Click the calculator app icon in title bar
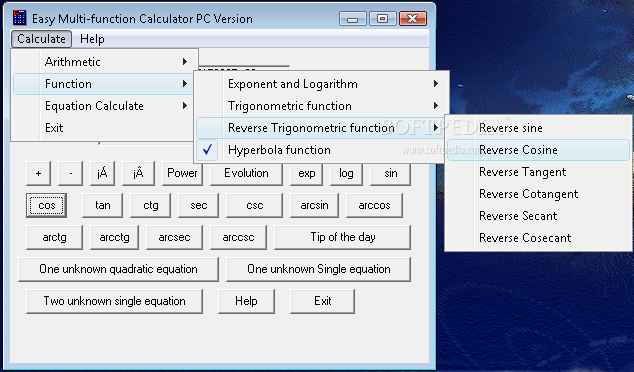Viewport: 634px width, 372px height. tap(19, 18)
